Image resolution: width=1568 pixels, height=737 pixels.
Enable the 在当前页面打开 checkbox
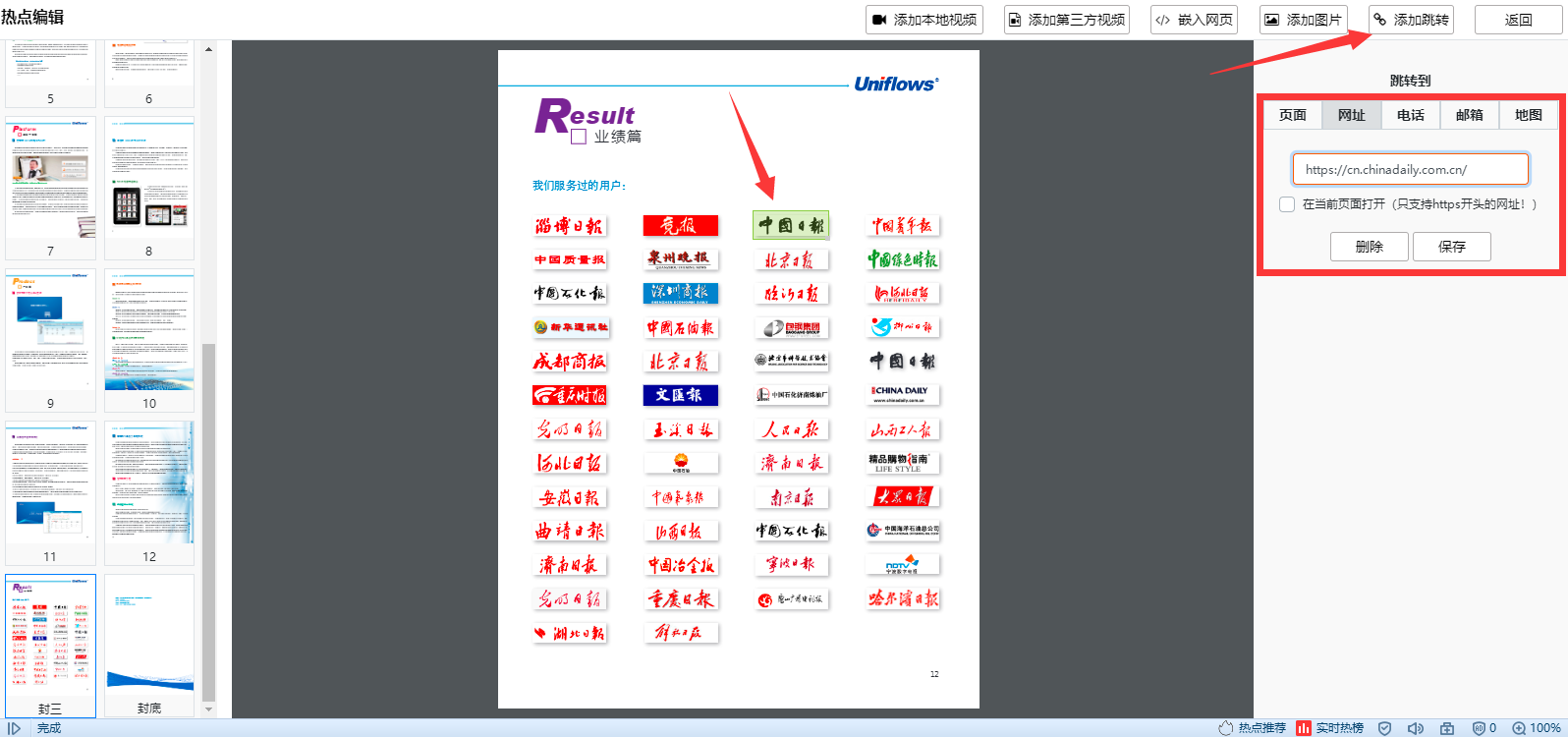[1287, 204]
